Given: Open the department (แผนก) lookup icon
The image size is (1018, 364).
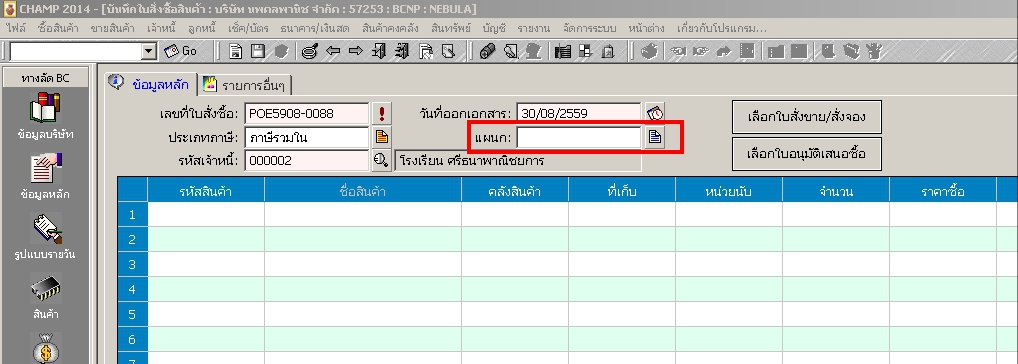Looking at the screenshot, I should coord(655,137).
